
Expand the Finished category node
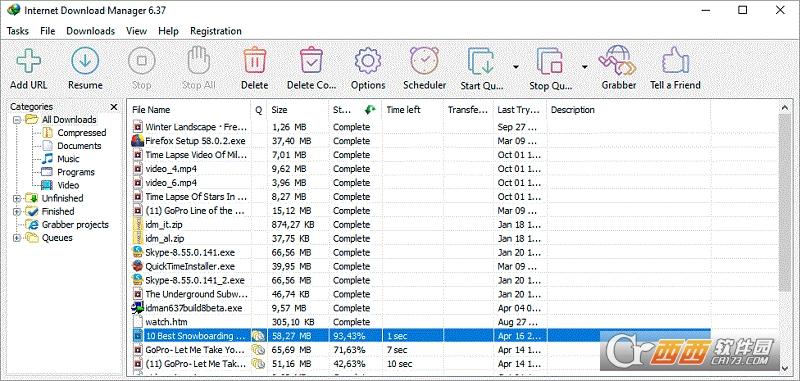pyautogui.click(x=17, y=212)
